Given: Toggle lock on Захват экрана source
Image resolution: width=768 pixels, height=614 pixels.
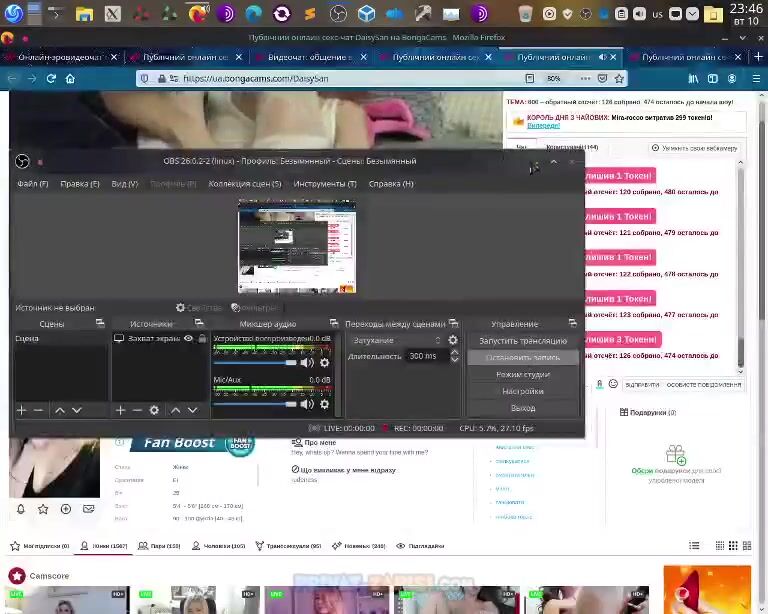Looking at the screenshot, I should coord(202,339).
